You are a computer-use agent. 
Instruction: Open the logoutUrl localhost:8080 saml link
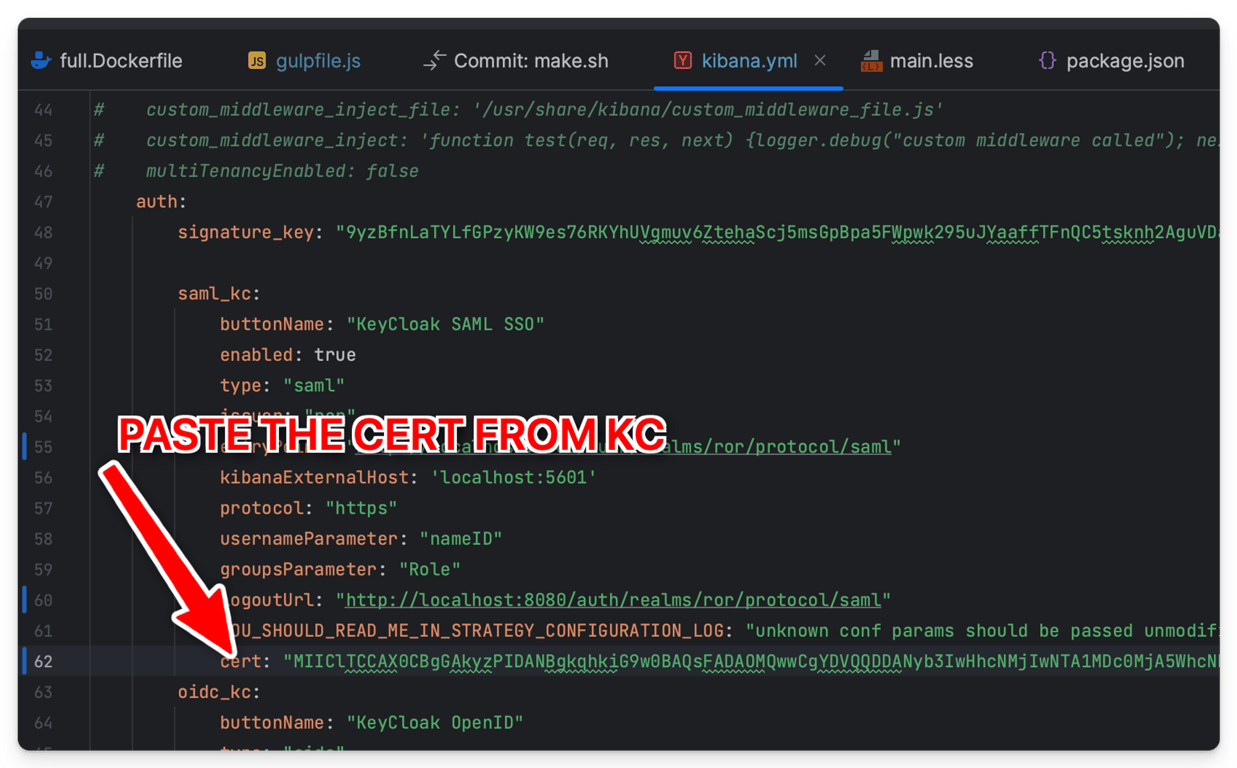pos(612,600)
